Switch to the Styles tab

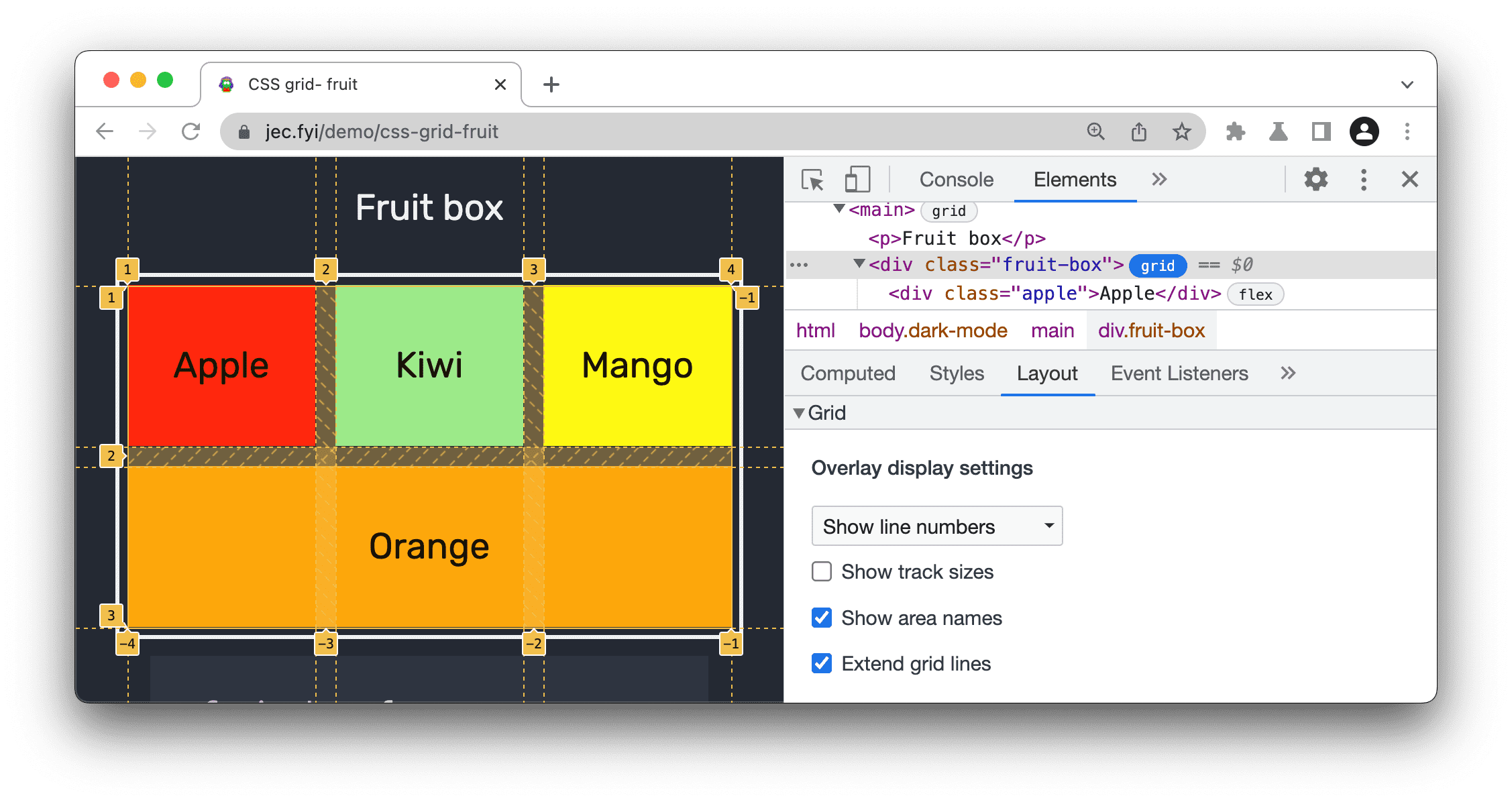point(955,373)
